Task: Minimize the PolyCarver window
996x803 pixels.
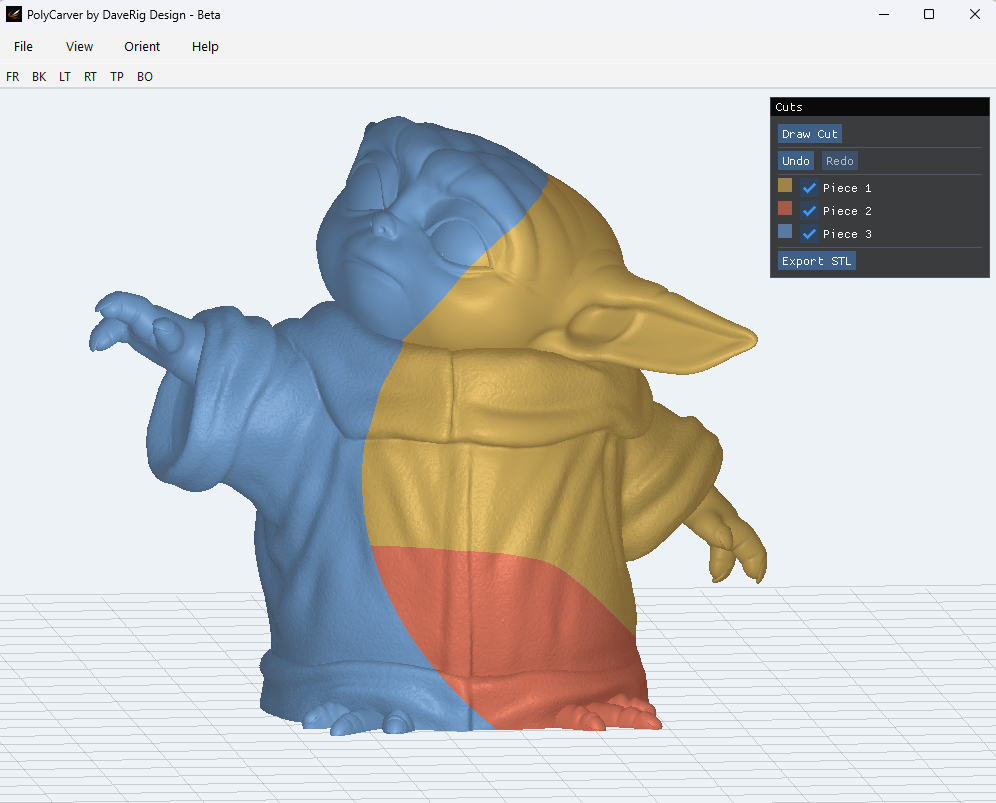Action: (884, 14)
